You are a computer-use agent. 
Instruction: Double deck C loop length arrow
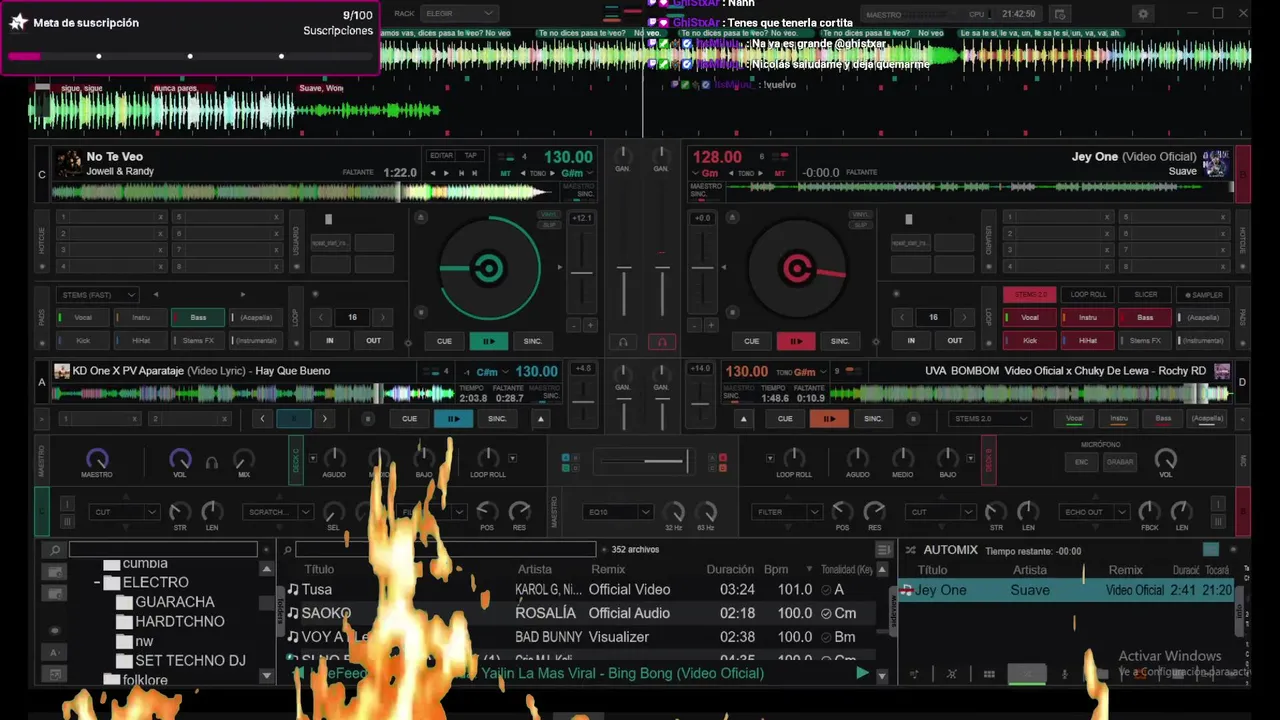(x=382, y=317)
